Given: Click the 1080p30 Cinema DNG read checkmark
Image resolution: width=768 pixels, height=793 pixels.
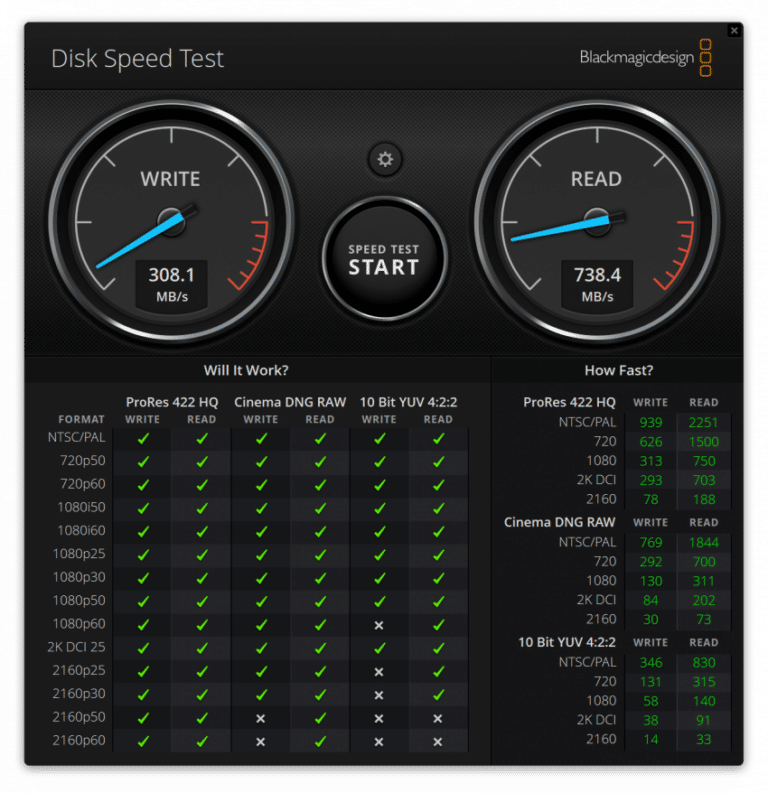Looking at the screenshot, I should (320, 578).
